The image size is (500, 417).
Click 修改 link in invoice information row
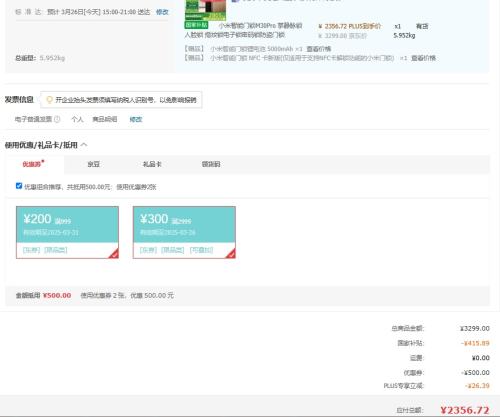coord(136,119)
